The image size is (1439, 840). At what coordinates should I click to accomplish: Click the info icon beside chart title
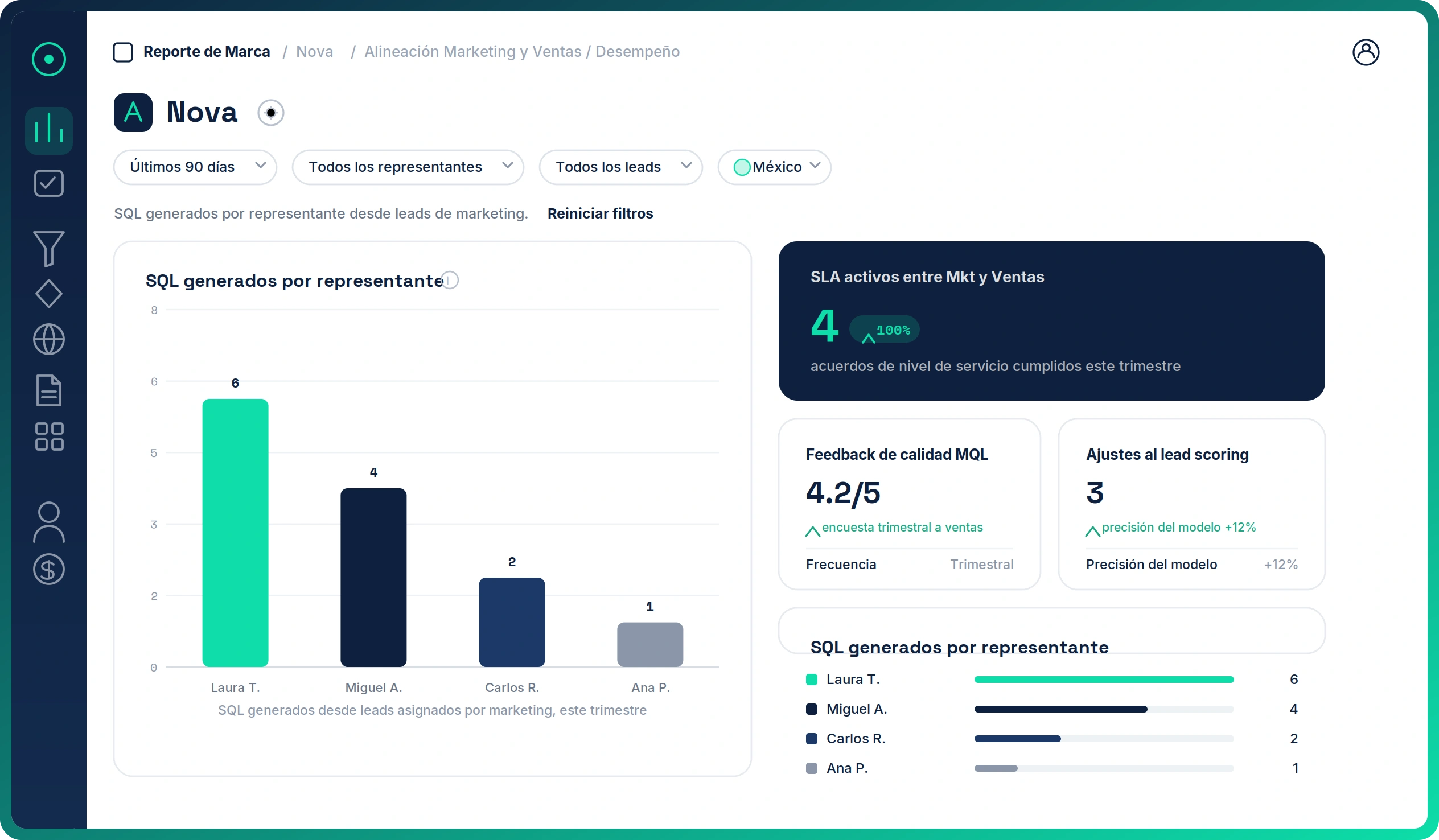point(449,281)
